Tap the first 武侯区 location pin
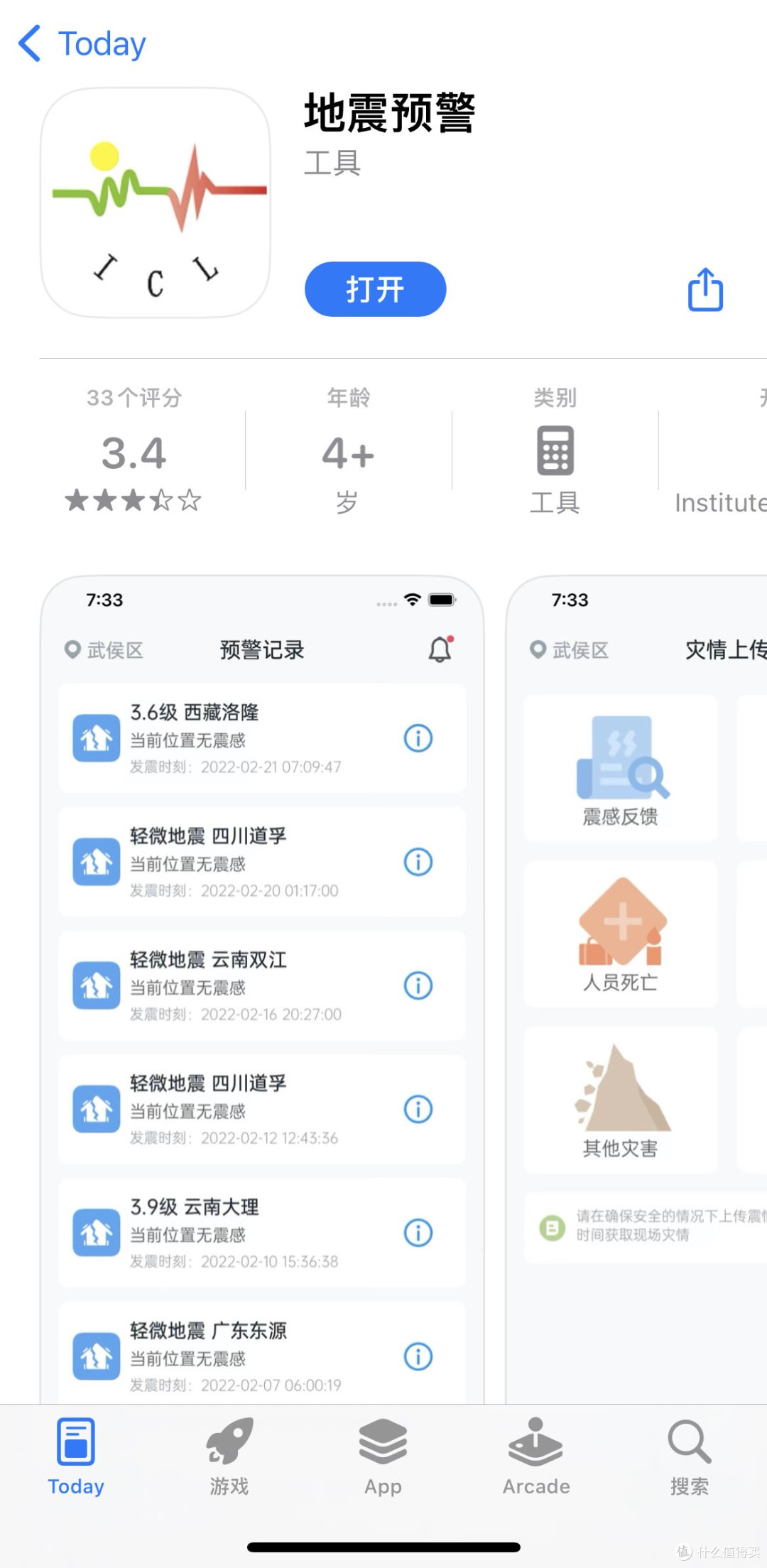Viewport: 767px width, 1568px height. coord(72,649)
